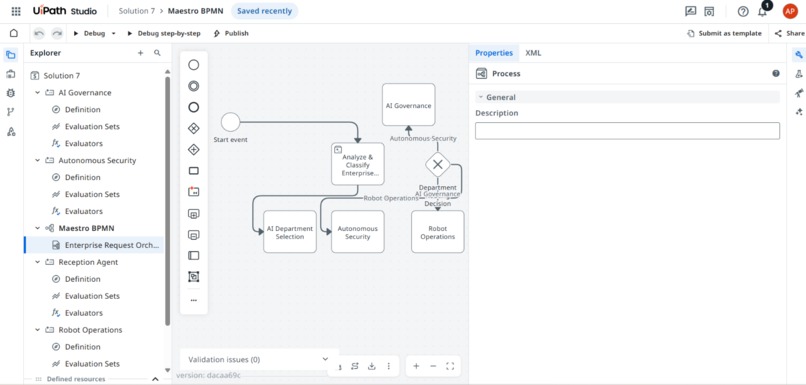Collapse the Autonomous Security tree node
The image size is (806, 385).
point(37,160)
